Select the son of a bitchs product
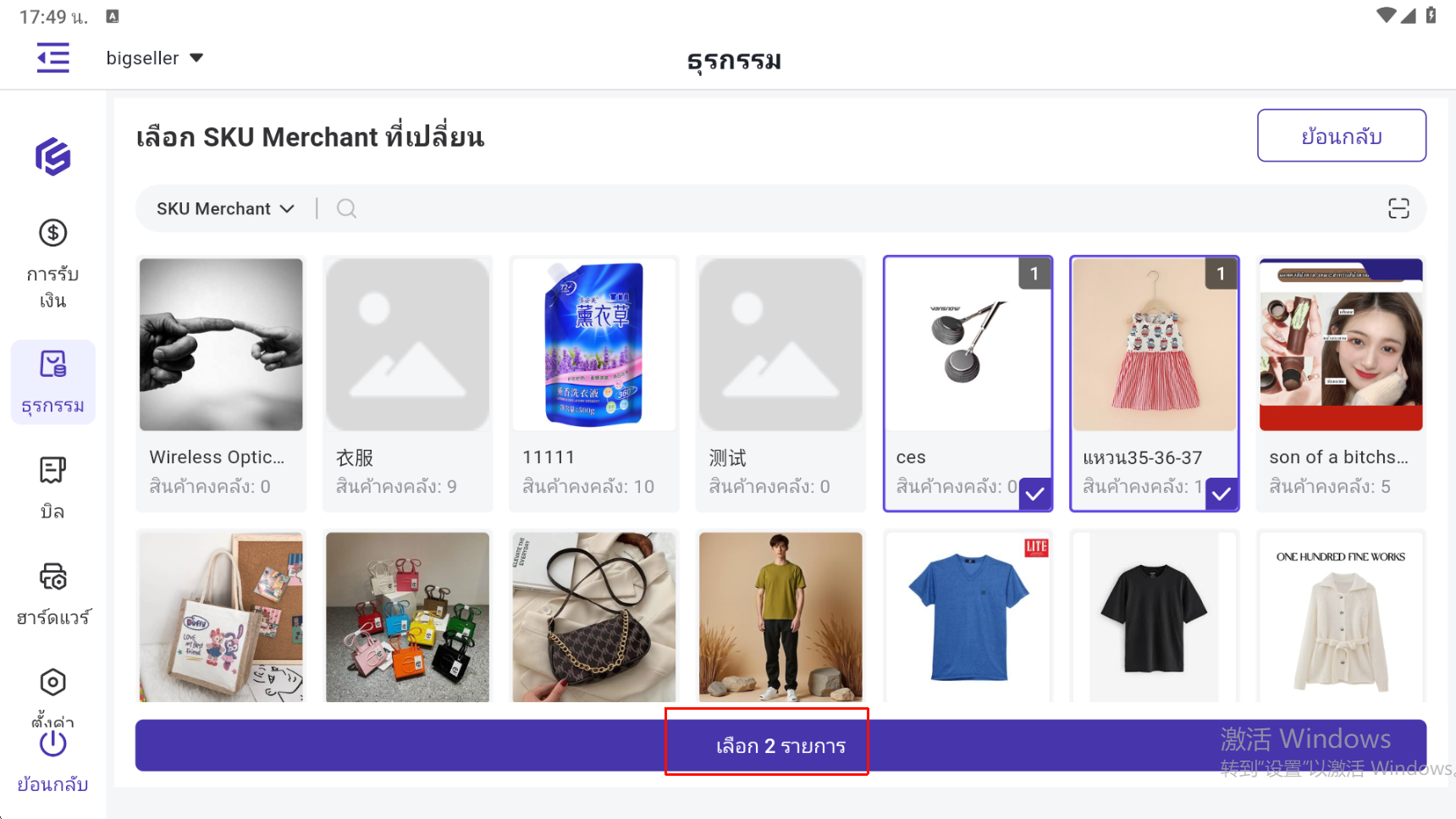The image size is (1456, 819). click(x=1341, y=383)
